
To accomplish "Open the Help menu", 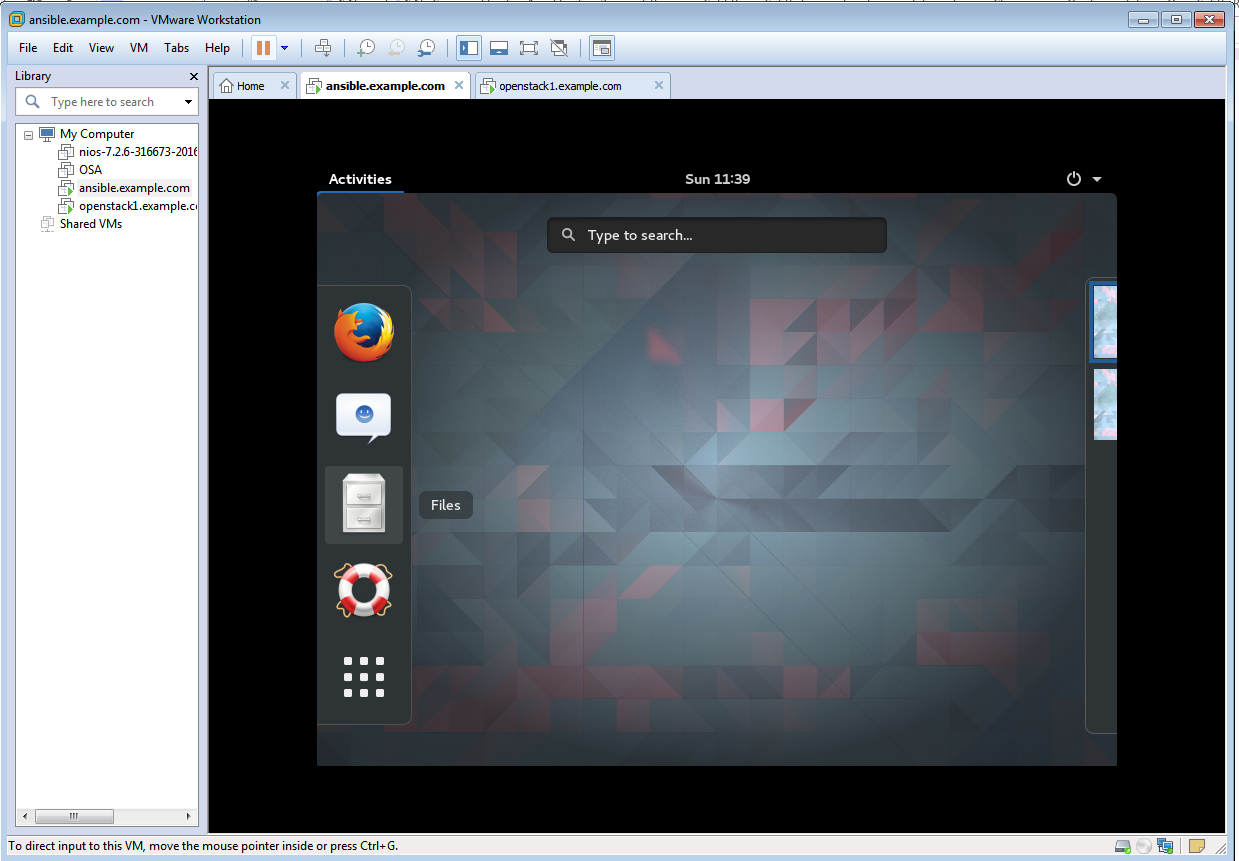I will [x=217, y=47].
